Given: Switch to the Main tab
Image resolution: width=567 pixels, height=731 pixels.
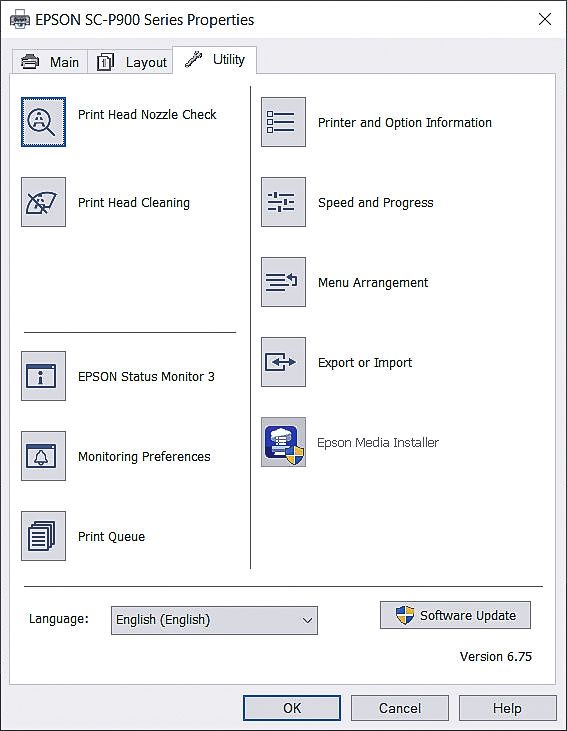Looking at the screenshot, I should click(x=50, y=62).
